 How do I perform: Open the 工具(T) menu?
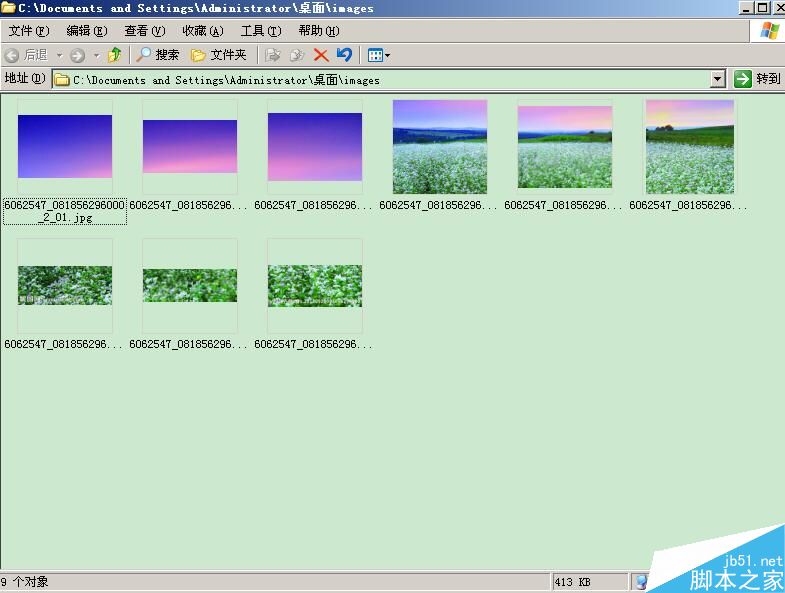(x=261, y=31)
